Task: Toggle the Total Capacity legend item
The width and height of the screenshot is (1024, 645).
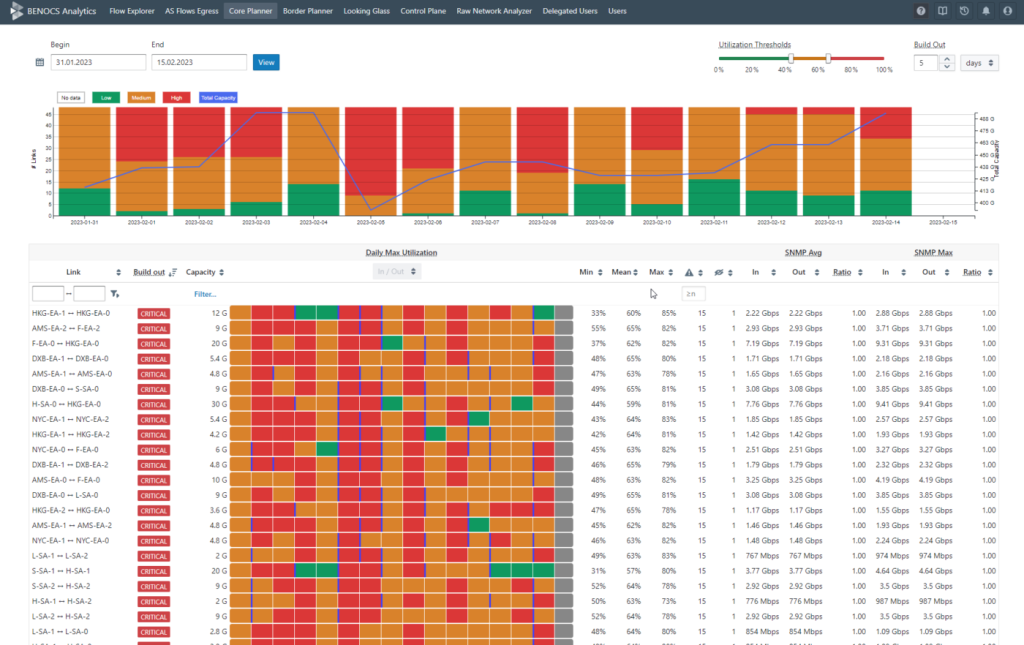Action: [x=218, y=98]
